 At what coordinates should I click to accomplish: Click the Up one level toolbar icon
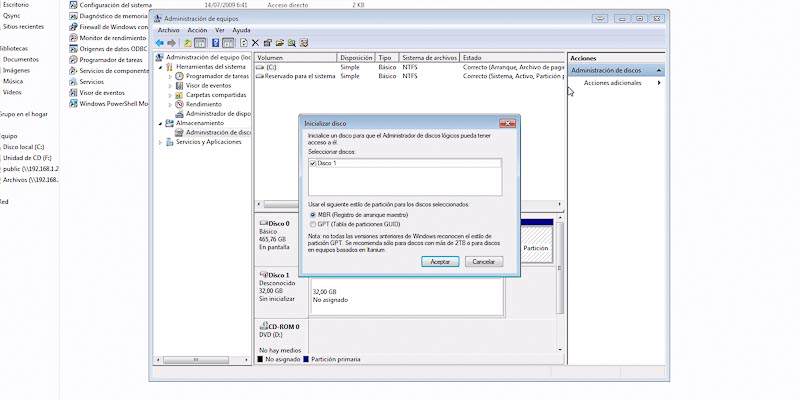coord(188,43)
